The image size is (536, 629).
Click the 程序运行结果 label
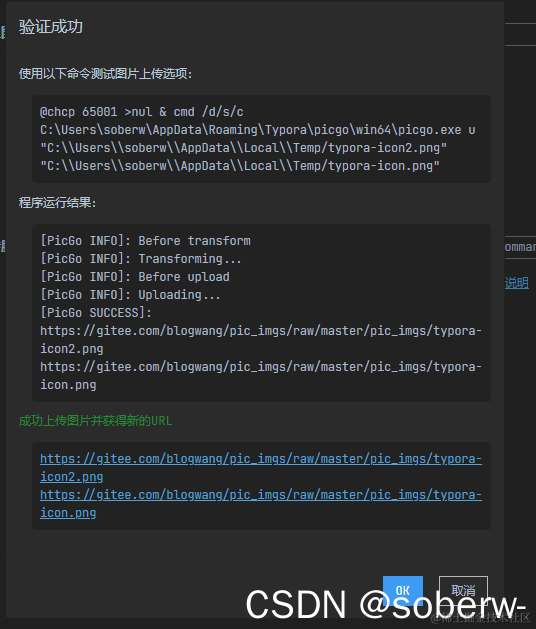coord(57,203)
